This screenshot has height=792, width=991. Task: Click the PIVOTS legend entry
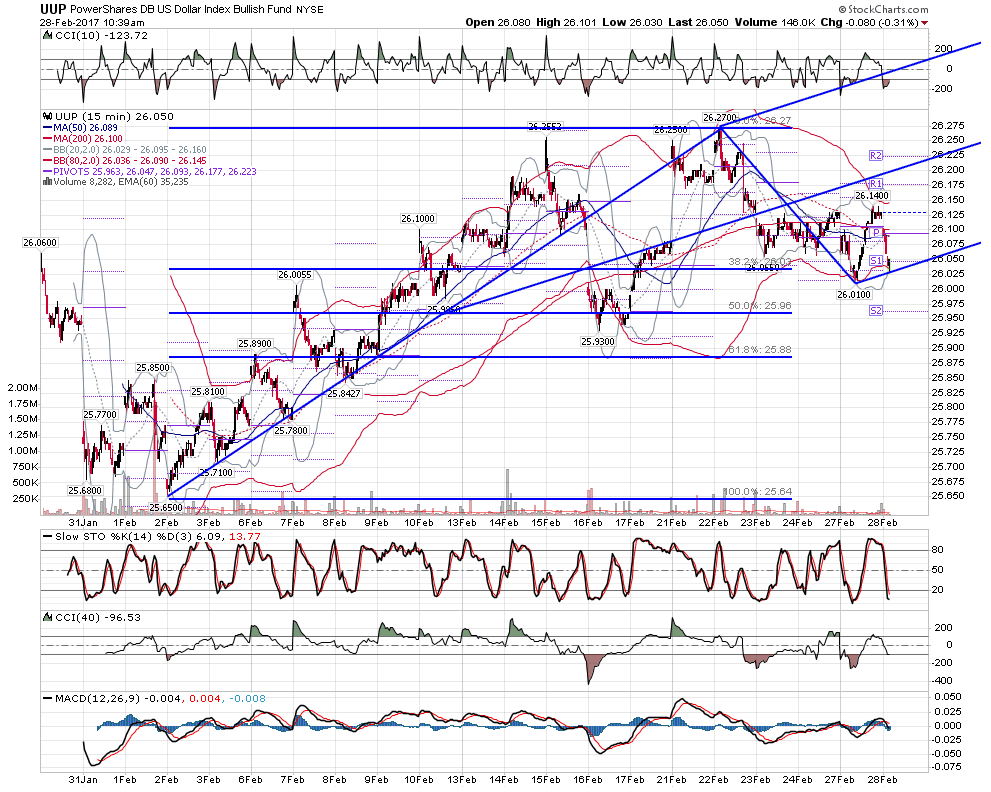(150, 171)
